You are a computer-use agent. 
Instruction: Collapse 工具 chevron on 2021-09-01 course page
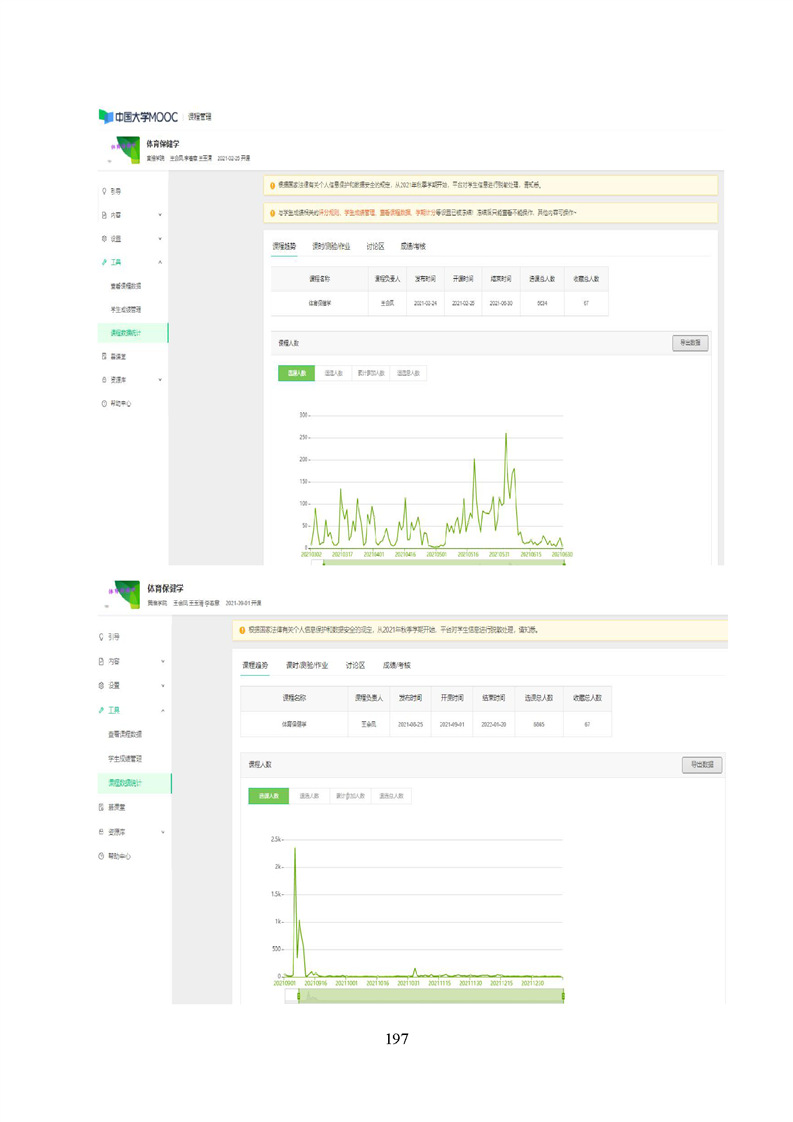tap(163, 710)
